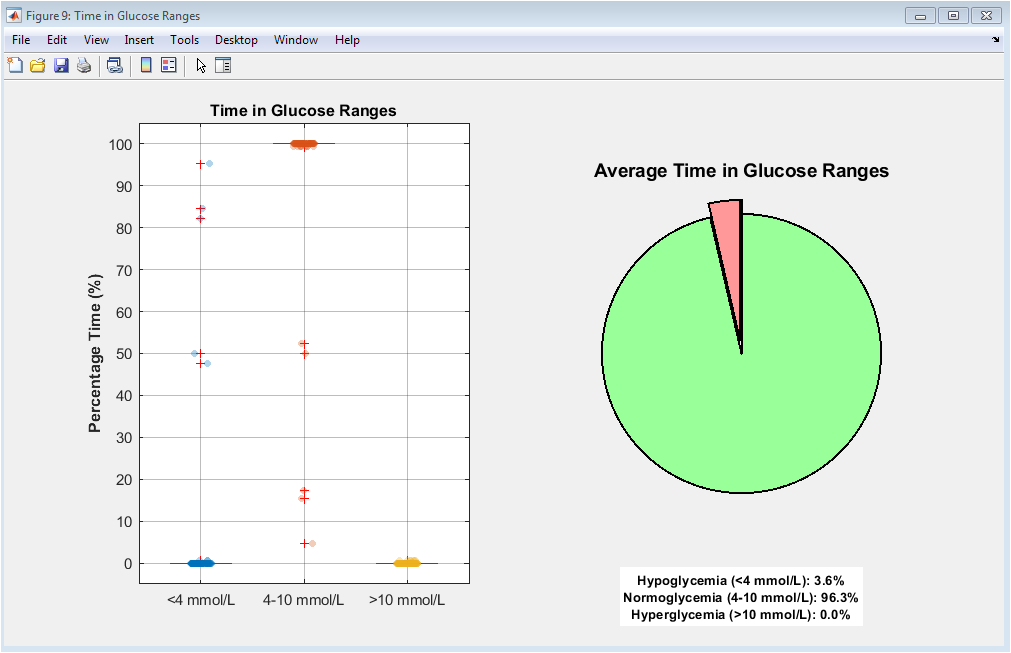1011x653 pixels.
Task: Expand the Tools menu
Action: coord(184,40)
